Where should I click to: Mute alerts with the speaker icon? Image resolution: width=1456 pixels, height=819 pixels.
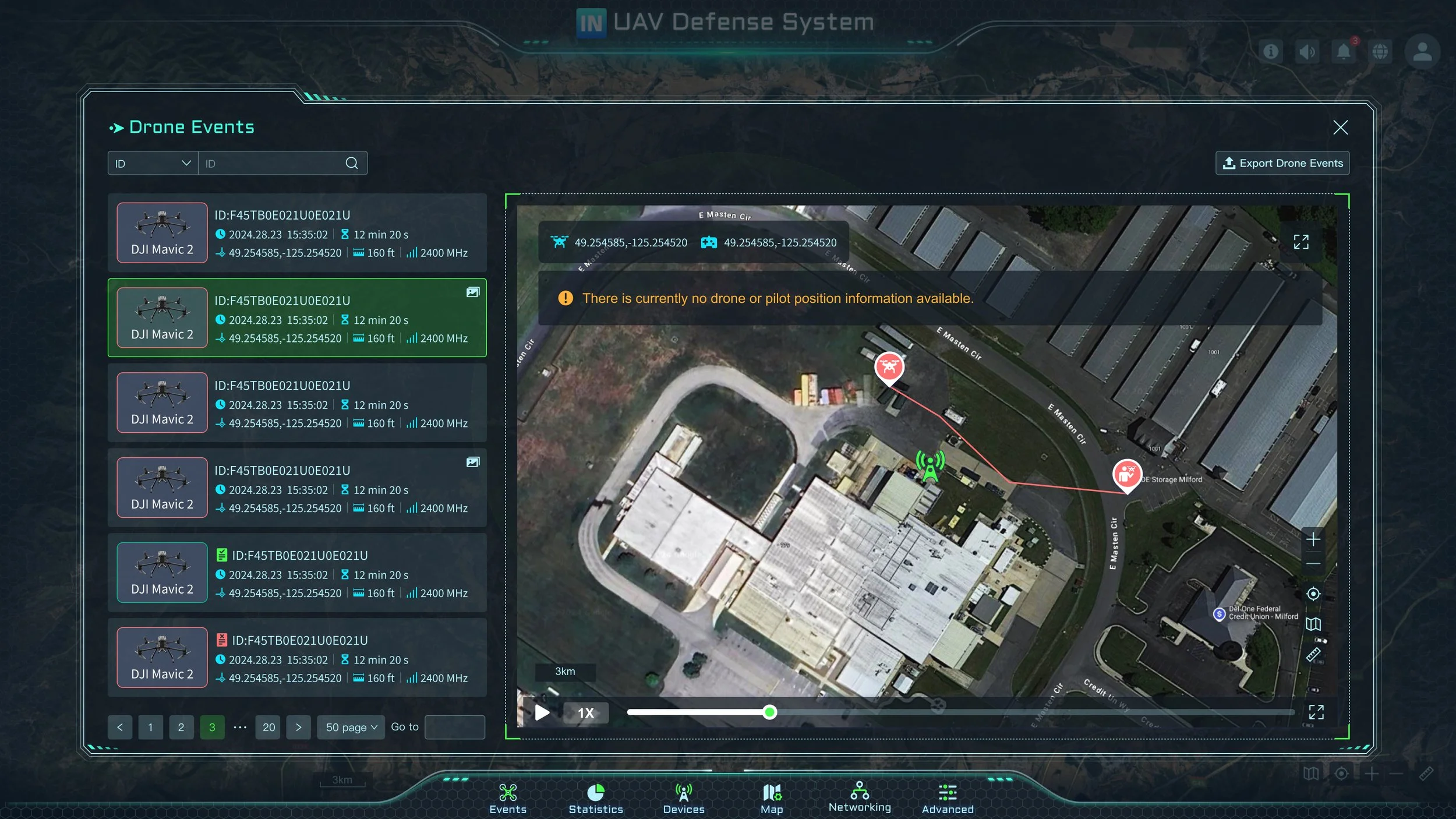click(x=1307, y=52)
